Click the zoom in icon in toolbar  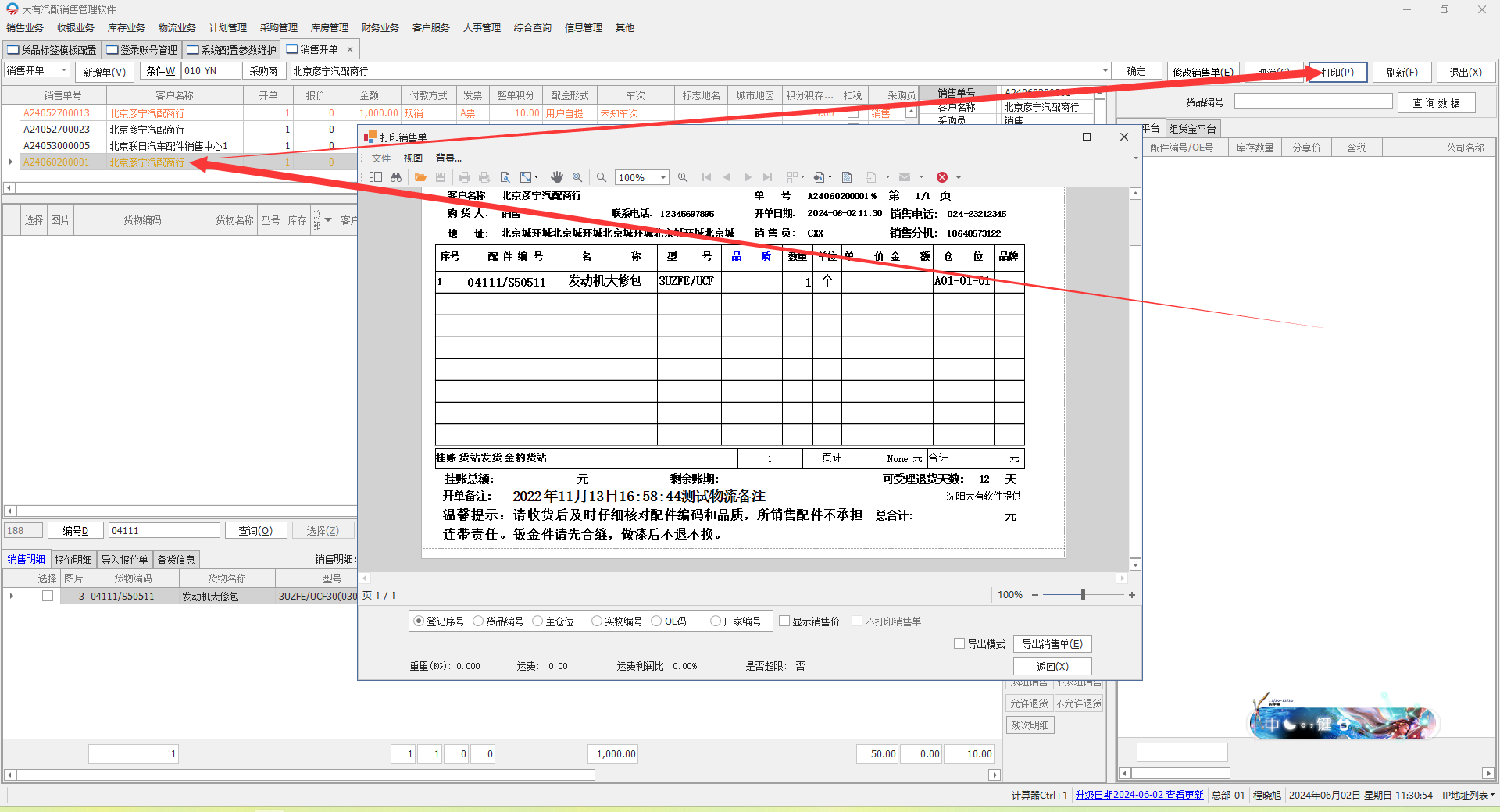click(683, 177)
